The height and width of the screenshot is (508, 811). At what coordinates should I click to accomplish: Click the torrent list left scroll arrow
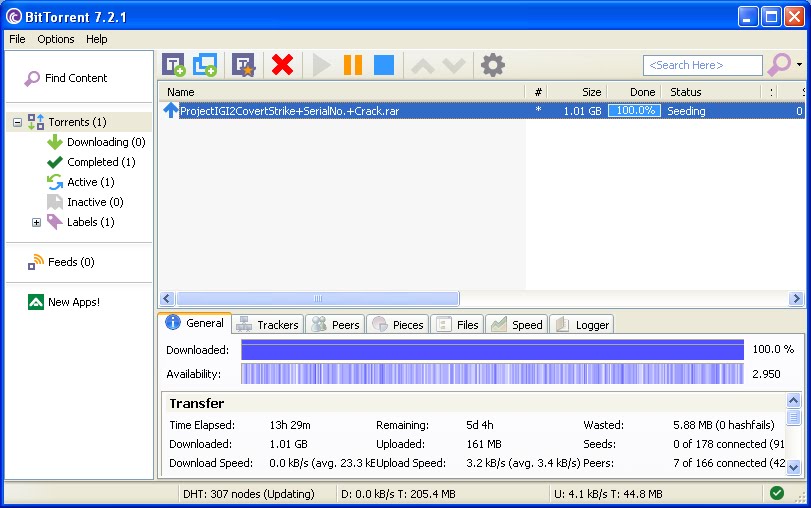(x=167, y=298)
